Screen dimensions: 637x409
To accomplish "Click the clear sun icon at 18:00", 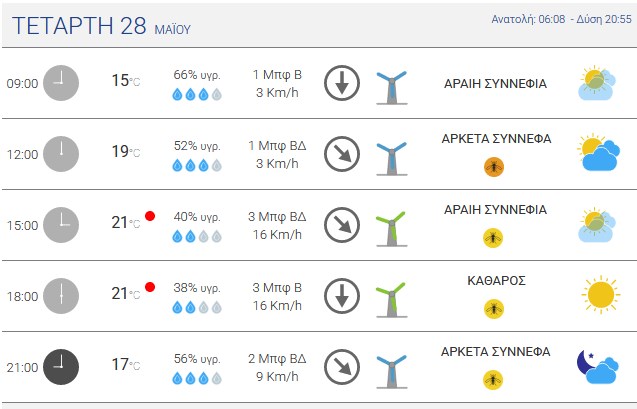I will coord(600,295).
